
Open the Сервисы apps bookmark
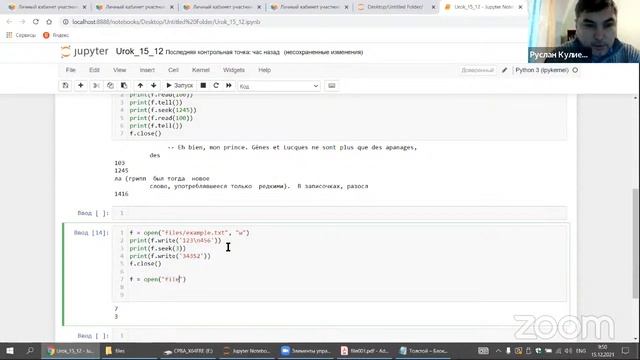[21, 35]
